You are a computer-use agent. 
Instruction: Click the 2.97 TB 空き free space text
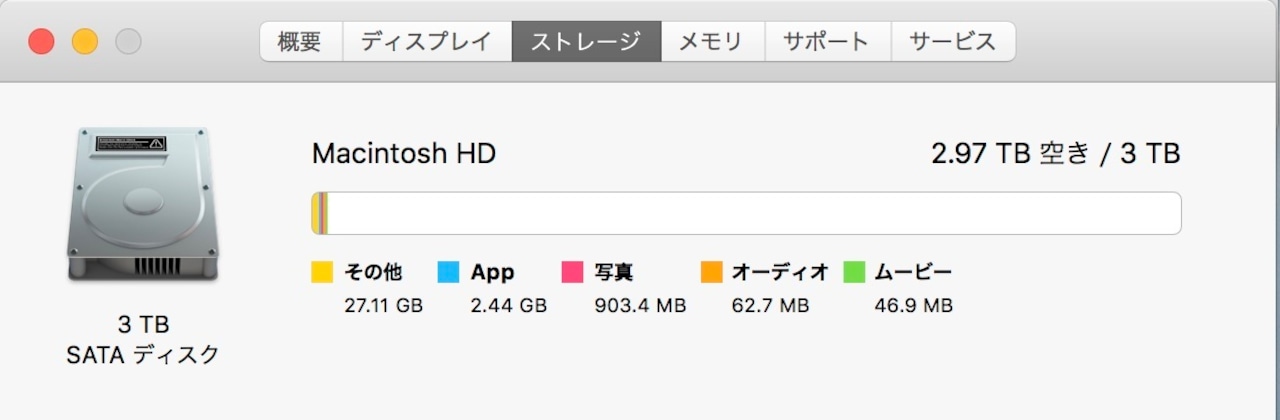pyautogui.click(x=1009, y=154)
